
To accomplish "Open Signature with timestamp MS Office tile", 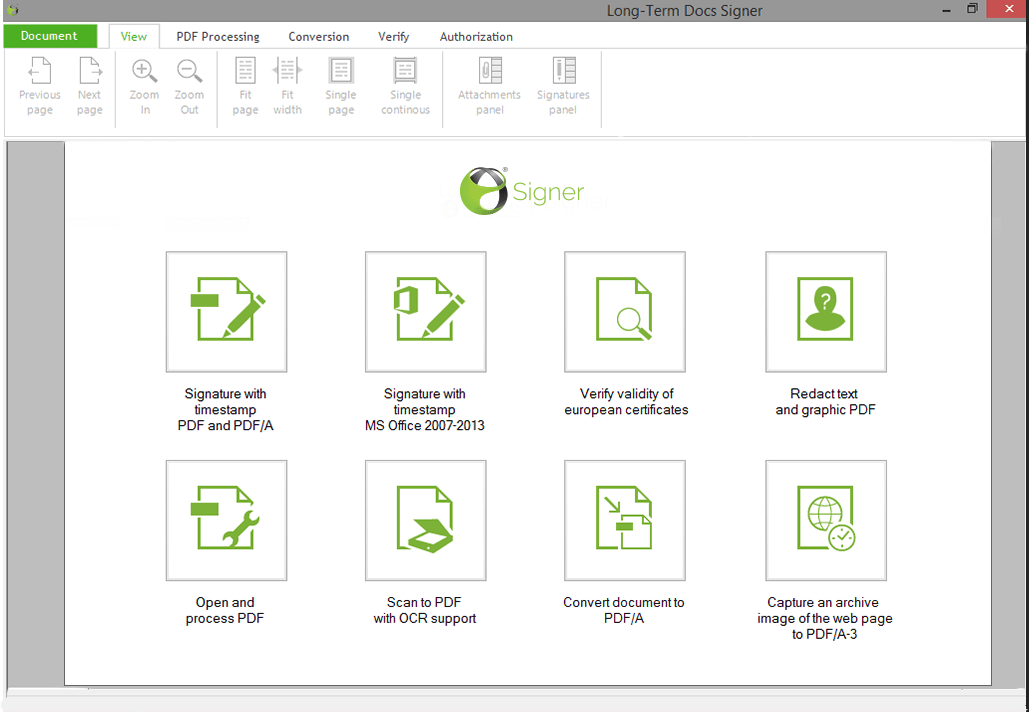I will [426, 311].
